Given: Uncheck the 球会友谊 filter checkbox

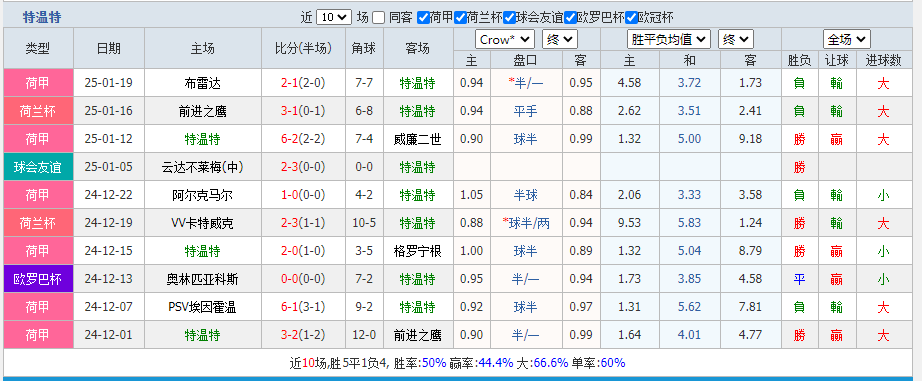Looking at the screenshot, I should click(x=510, y=18).
